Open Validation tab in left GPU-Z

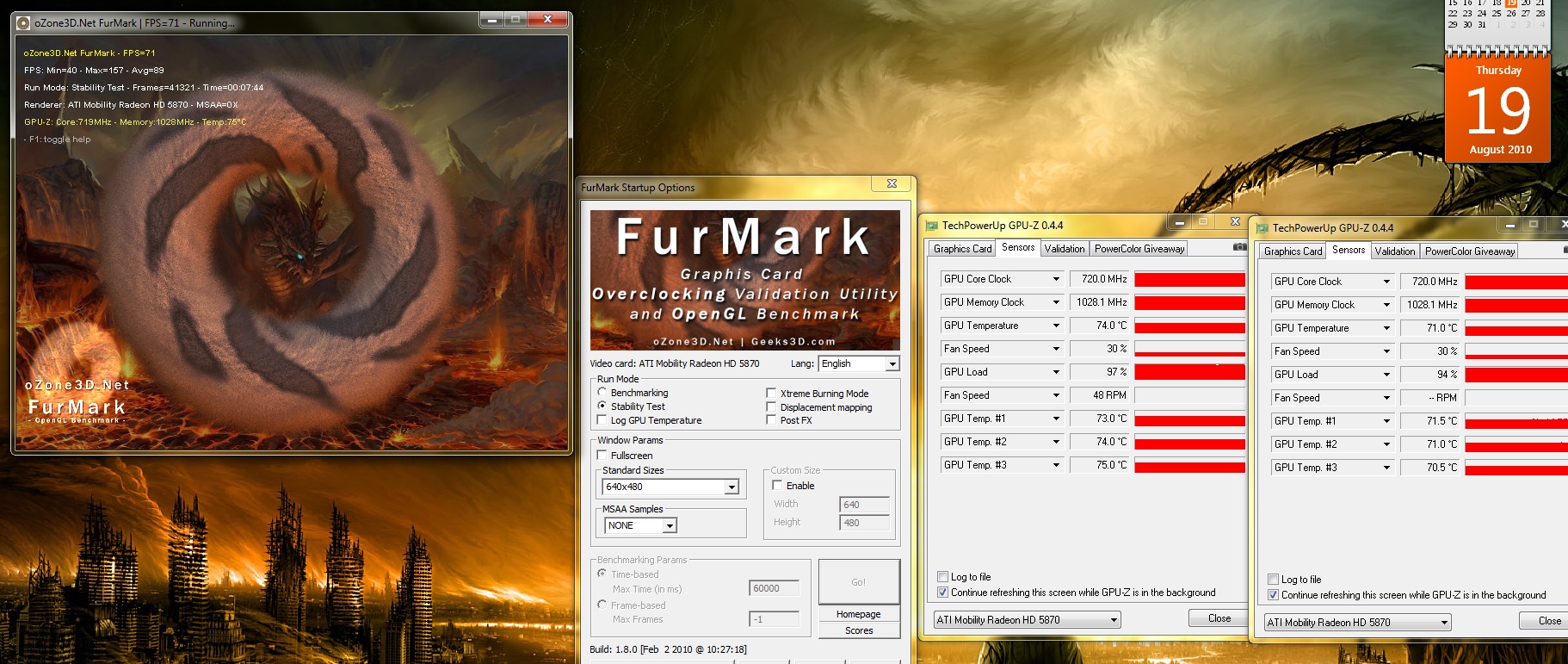pos(1065,249)
